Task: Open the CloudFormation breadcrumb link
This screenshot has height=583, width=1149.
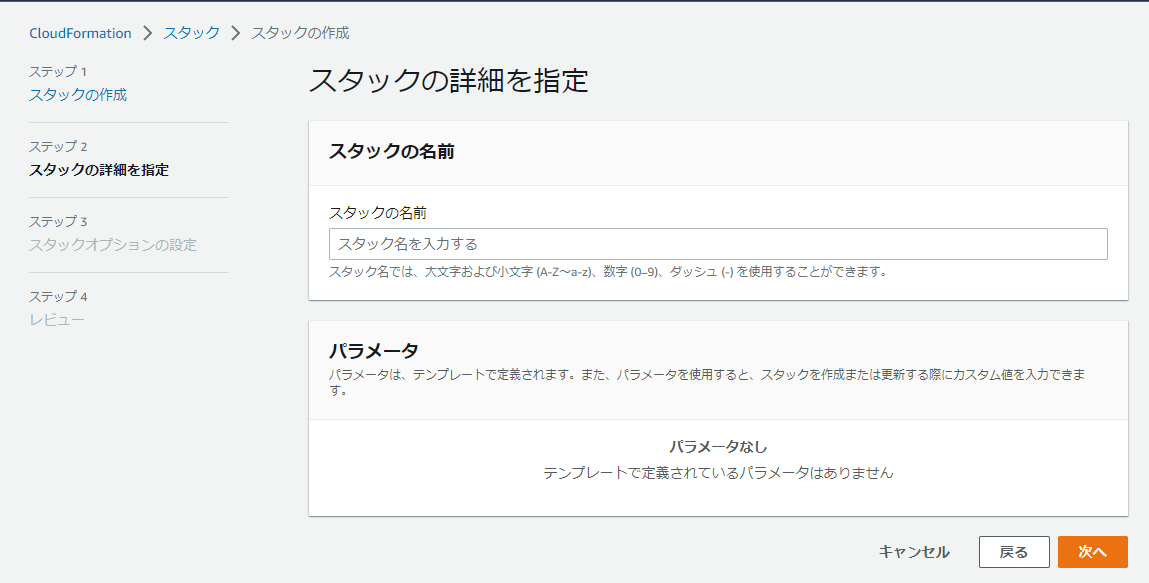Action: 79,32
